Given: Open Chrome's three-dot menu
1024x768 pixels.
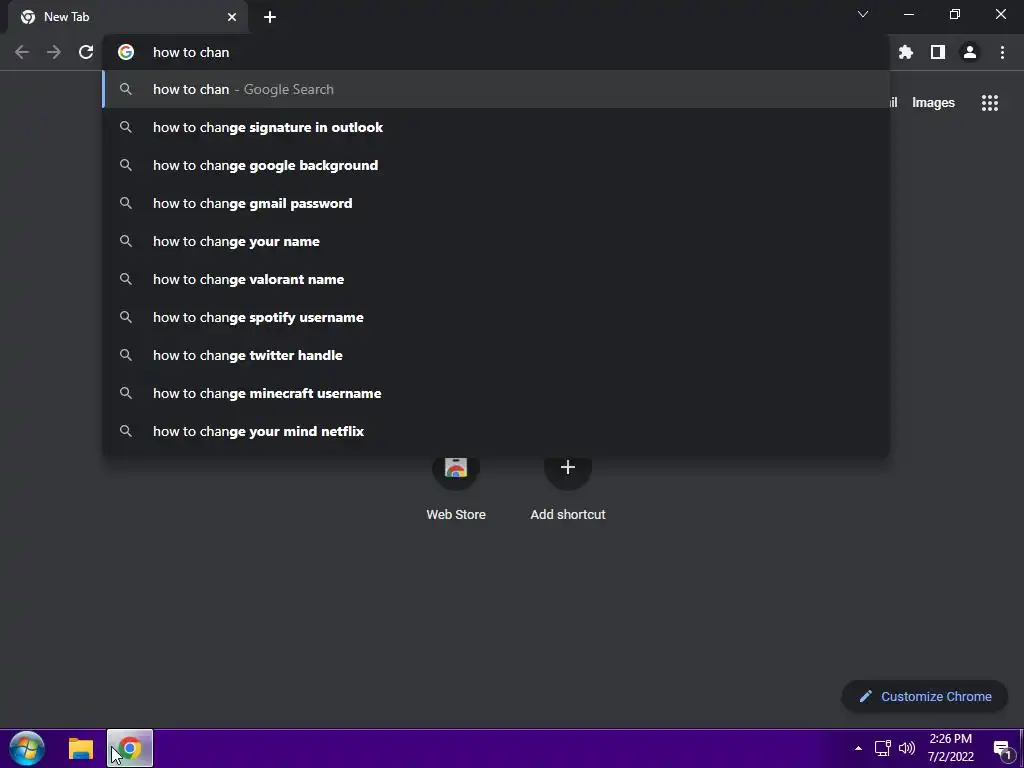Looking at the screenshot, I should point(1002,52).
